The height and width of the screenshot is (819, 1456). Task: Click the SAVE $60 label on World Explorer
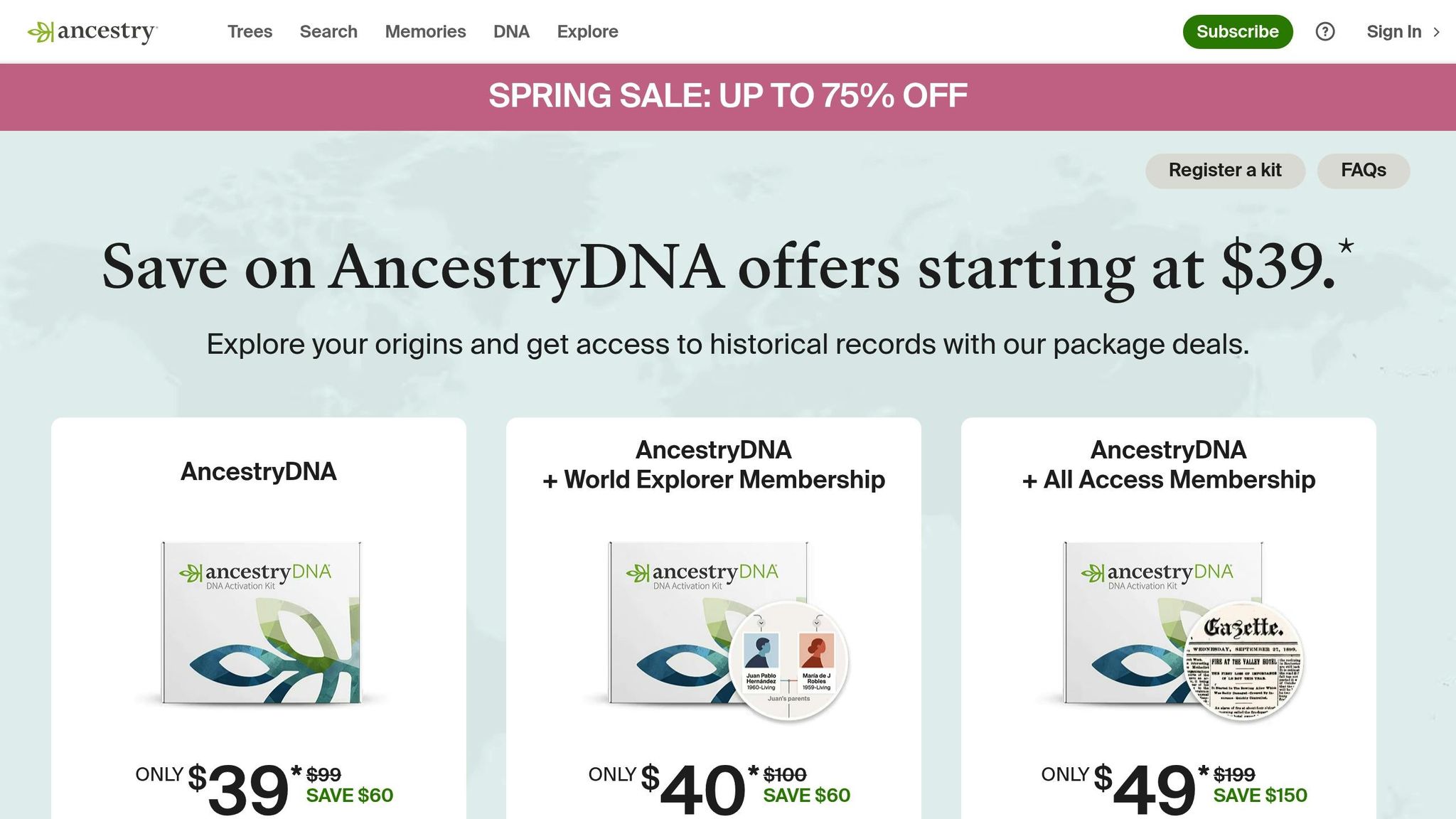tap(808, 796)
